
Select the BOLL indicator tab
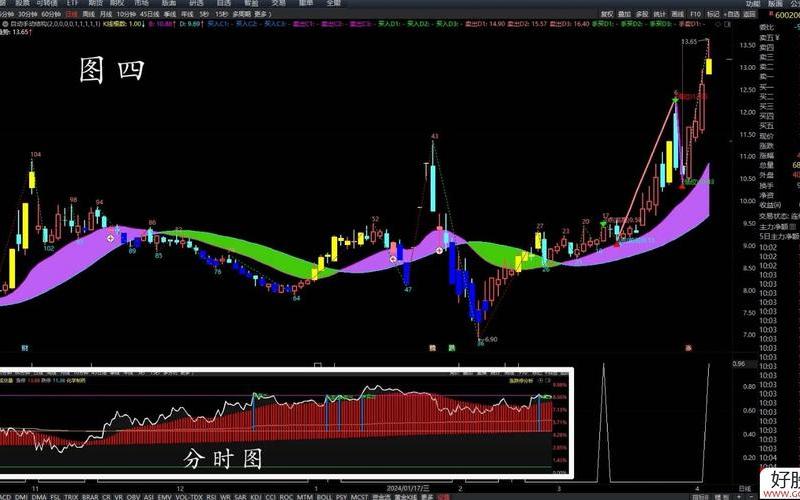(x=323, y=496)
